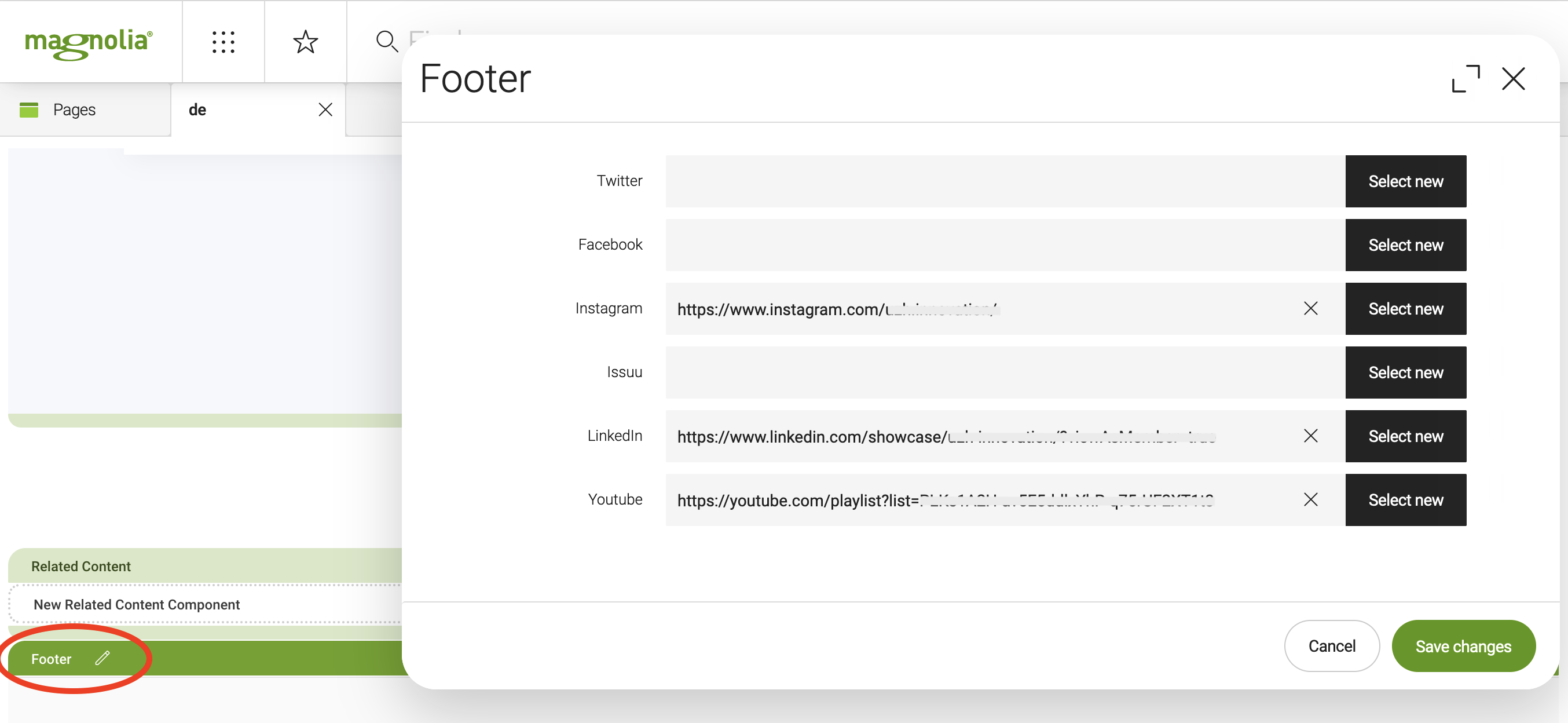1568x723 pixels.
Task: Click the Footer edit pencil icon
Action: pyautogui.click(x=102, y=658)
